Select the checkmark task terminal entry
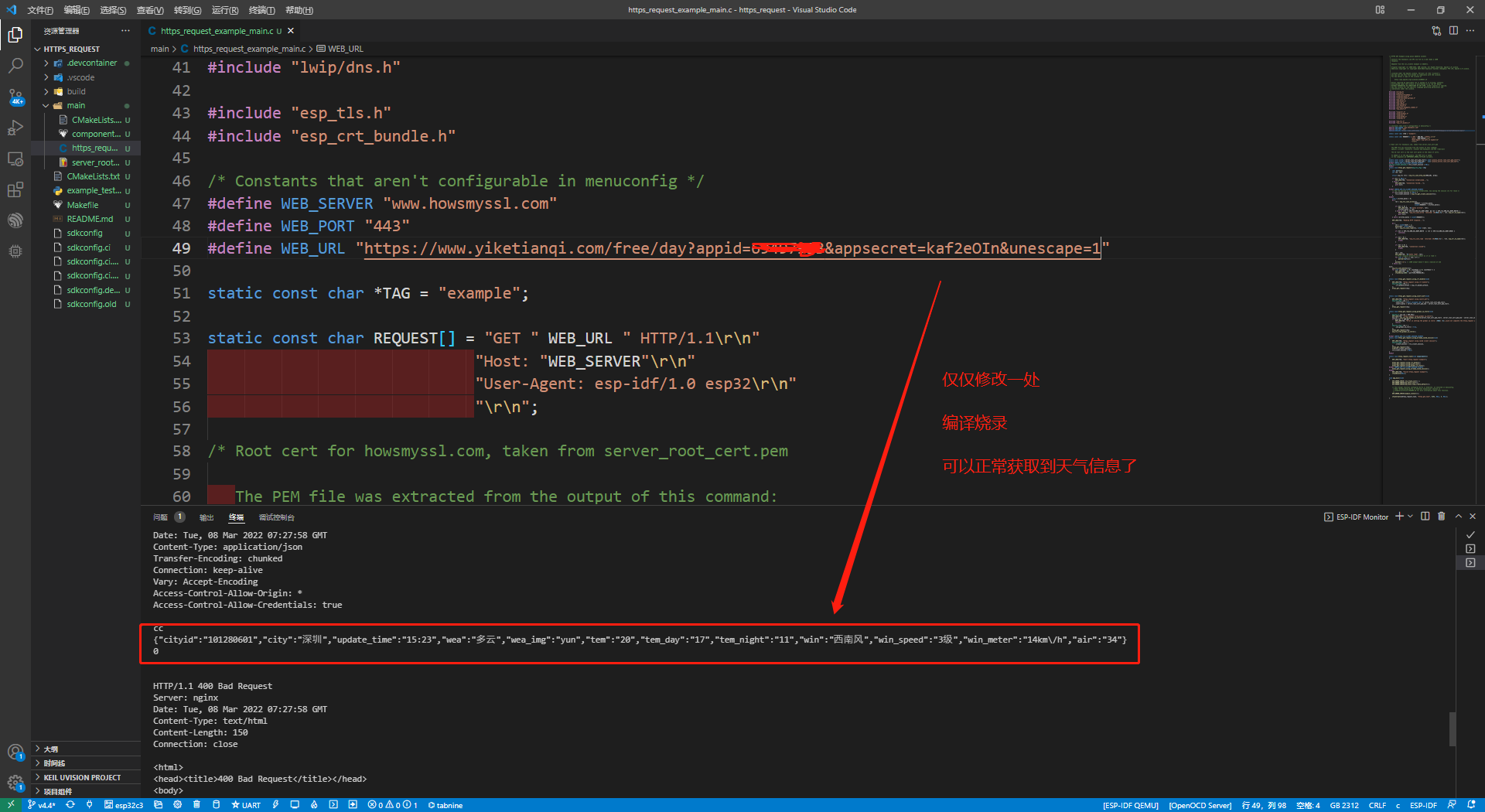The image size is (1485, 812). pos(1470,534)
